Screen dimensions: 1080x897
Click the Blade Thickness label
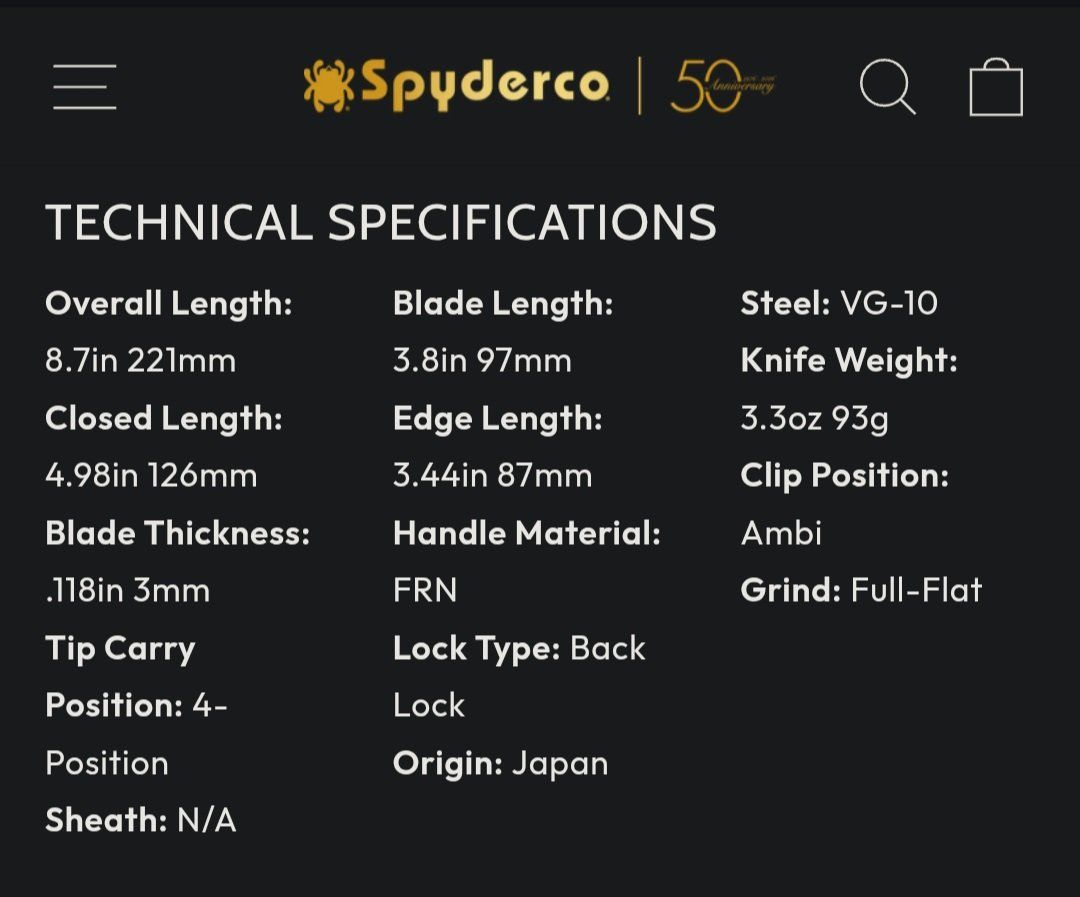[178, 533]
